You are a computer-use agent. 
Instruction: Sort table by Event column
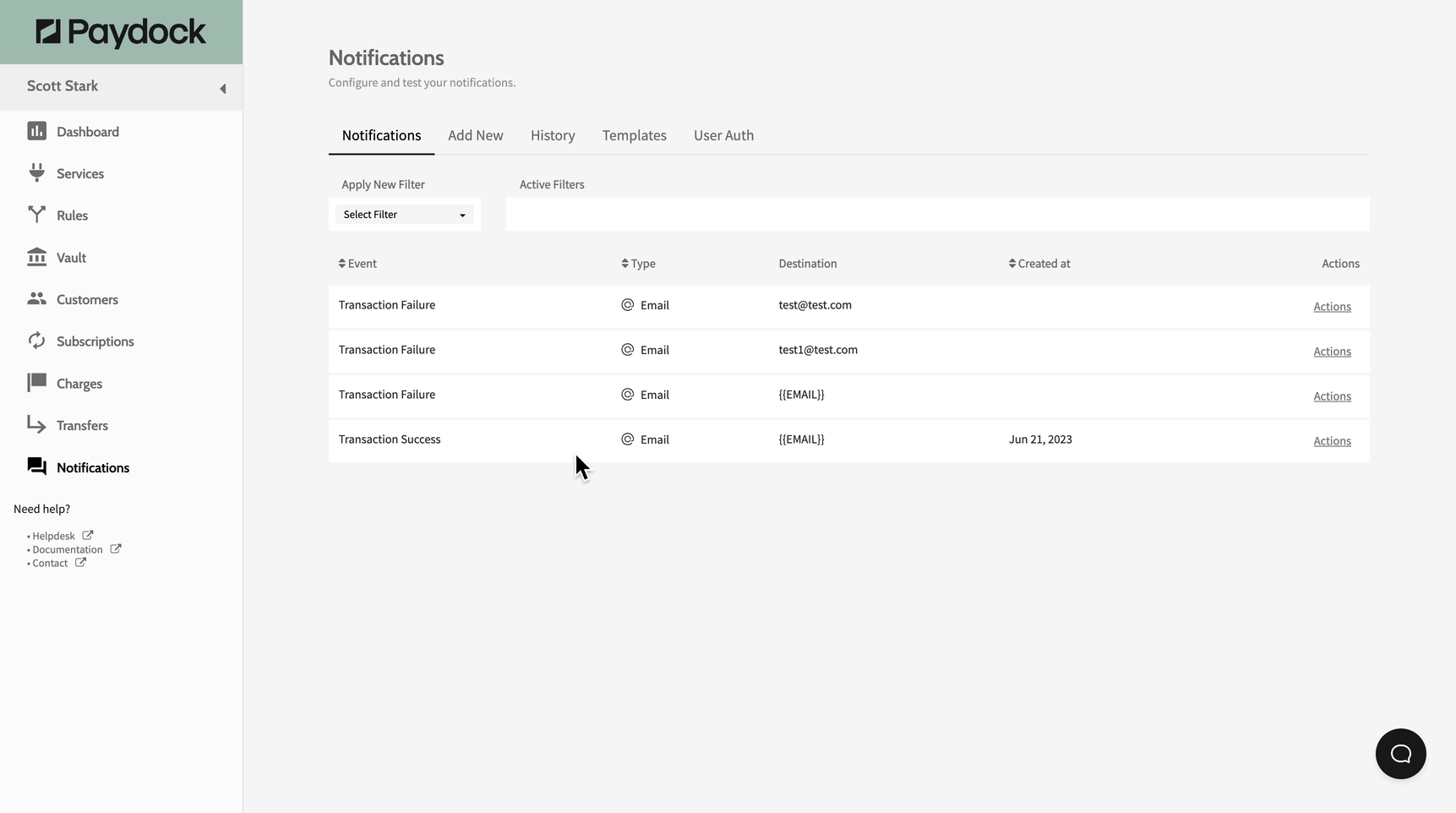(357, 264)
